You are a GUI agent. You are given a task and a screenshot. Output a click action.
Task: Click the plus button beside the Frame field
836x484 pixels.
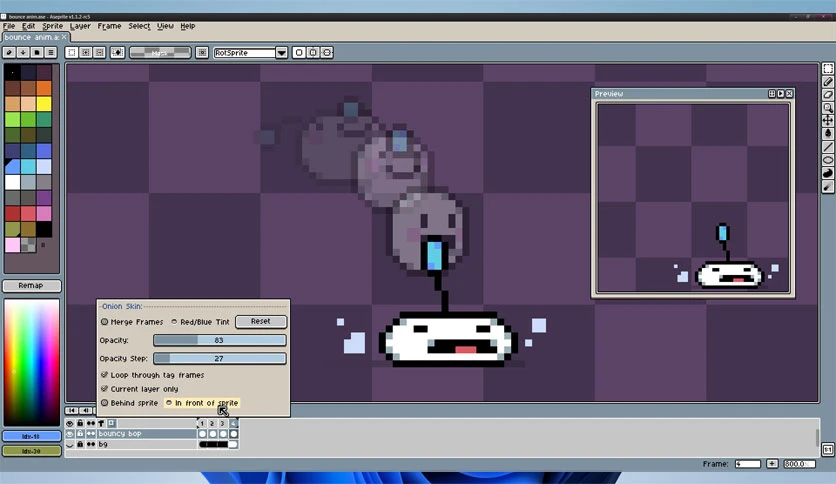[772, 464]
